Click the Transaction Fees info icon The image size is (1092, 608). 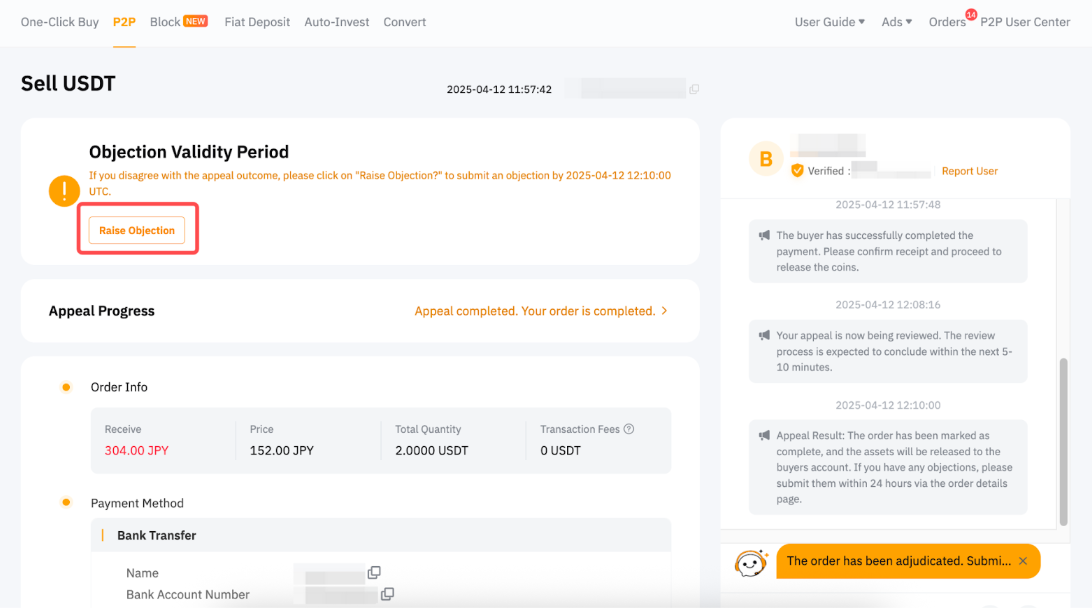629,429
